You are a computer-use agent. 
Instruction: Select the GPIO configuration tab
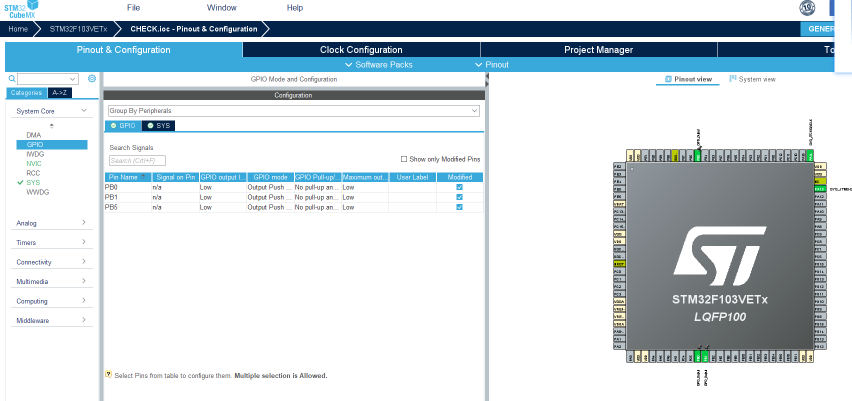pyautogui.click(x=123, y=126)
